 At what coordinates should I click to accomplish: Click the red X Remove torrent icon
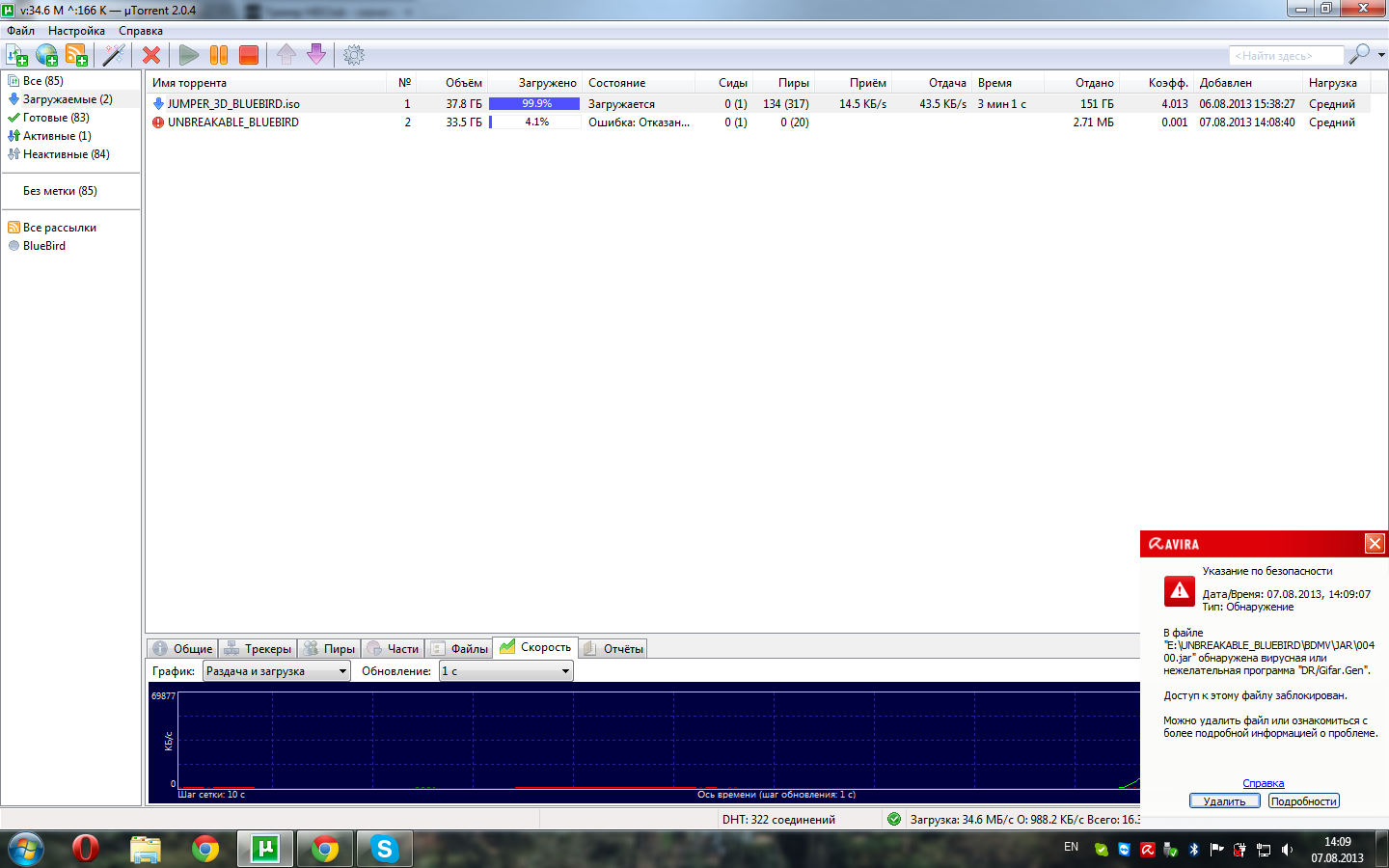151,55
